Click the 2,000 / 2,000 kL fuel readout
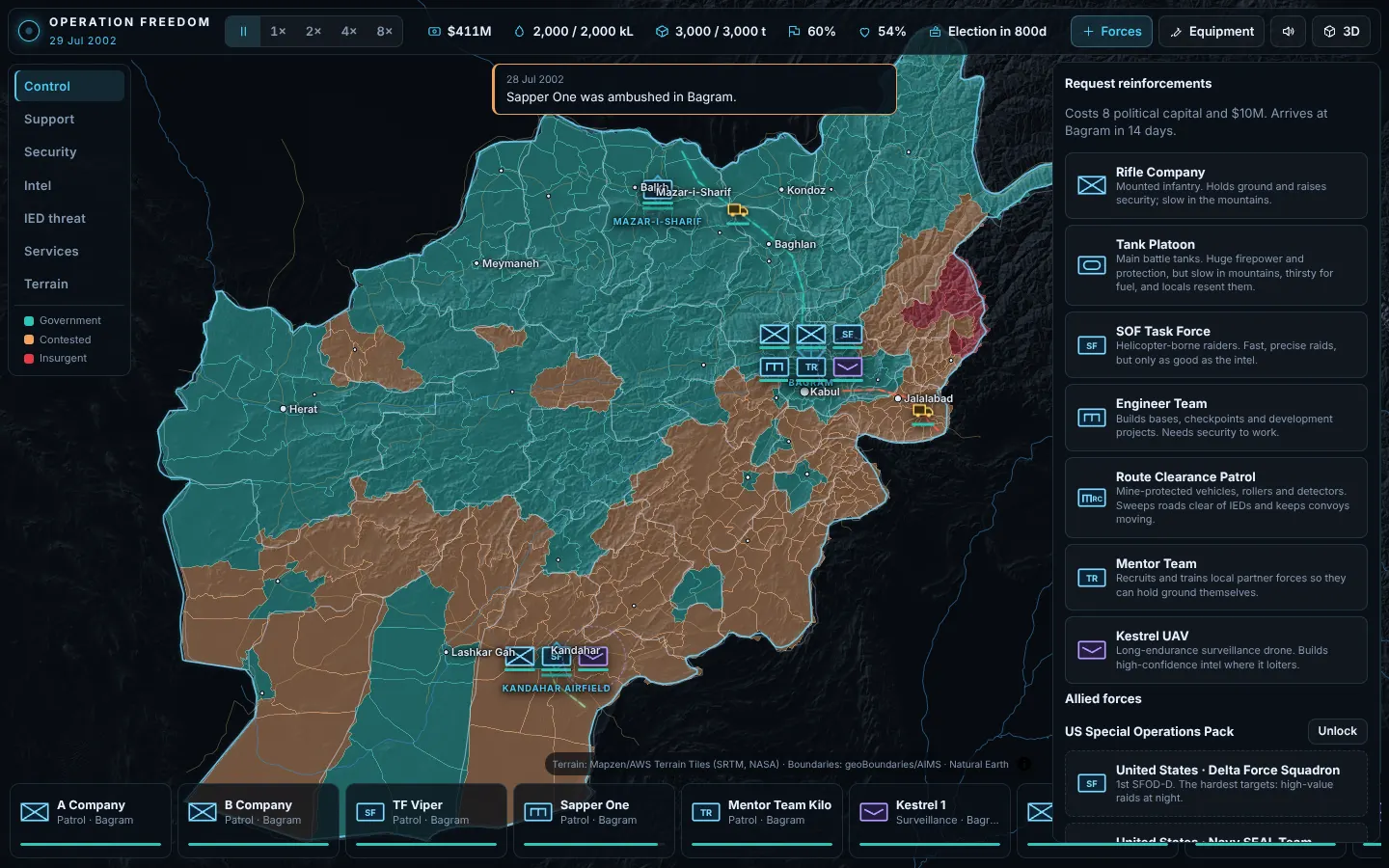The height and width of the screenshot is (868, 1389). pos(573,31)
